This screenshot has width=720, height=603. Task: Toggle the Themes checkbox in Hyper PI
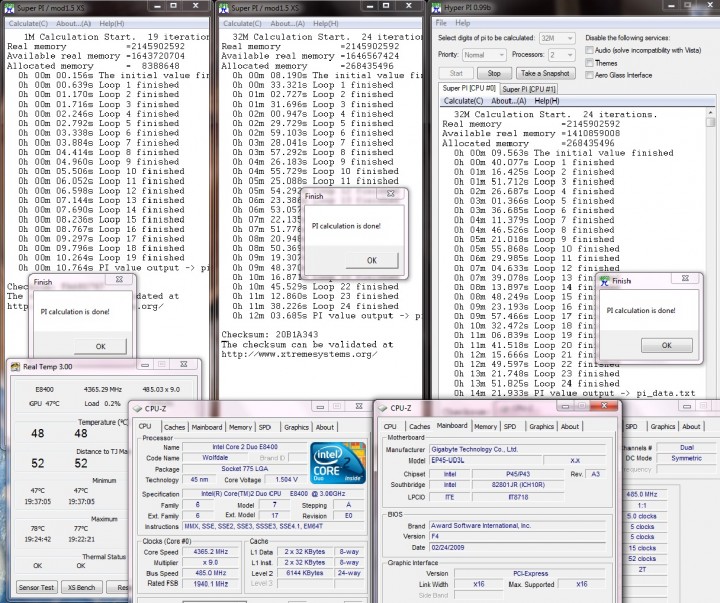[589, 62]
